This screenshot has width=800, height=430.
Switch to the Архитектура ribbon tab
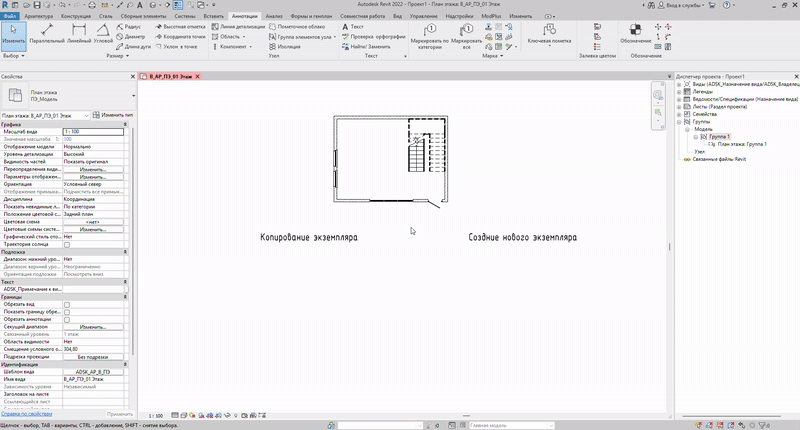[x=39, y=16]
